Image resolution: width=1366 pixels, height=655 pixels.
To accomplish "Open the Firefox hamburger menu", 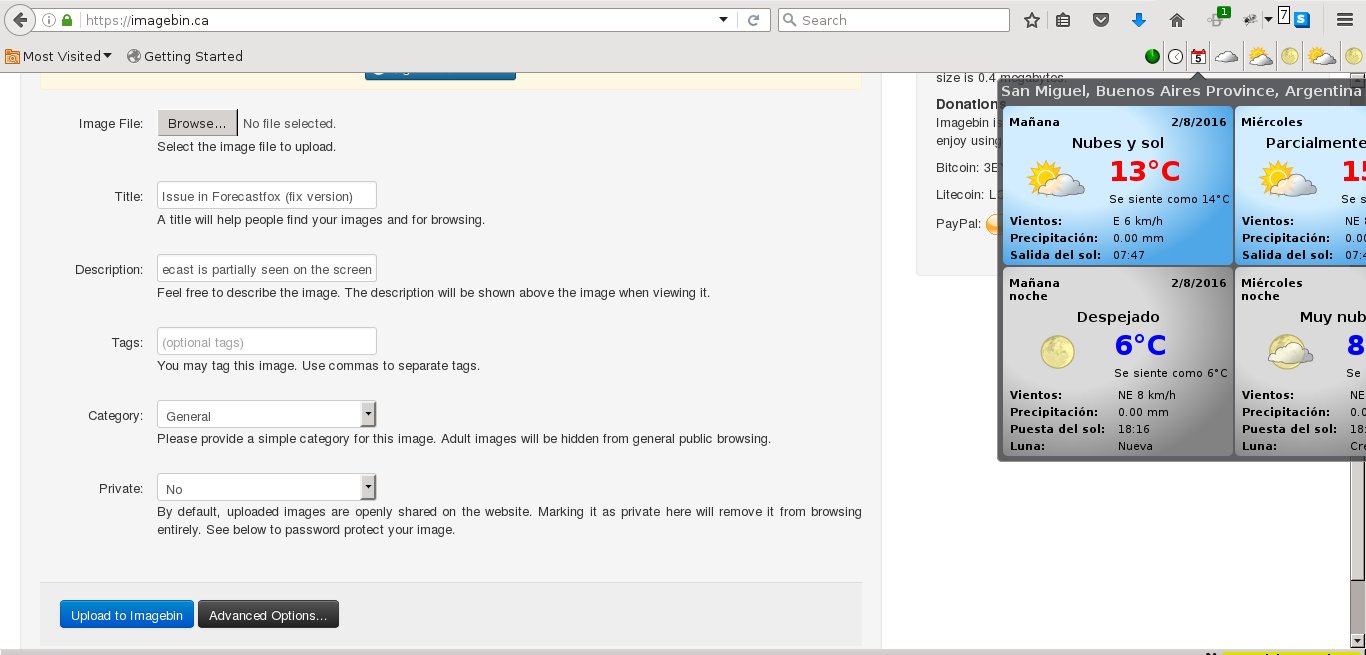I will pos(1344,20).
